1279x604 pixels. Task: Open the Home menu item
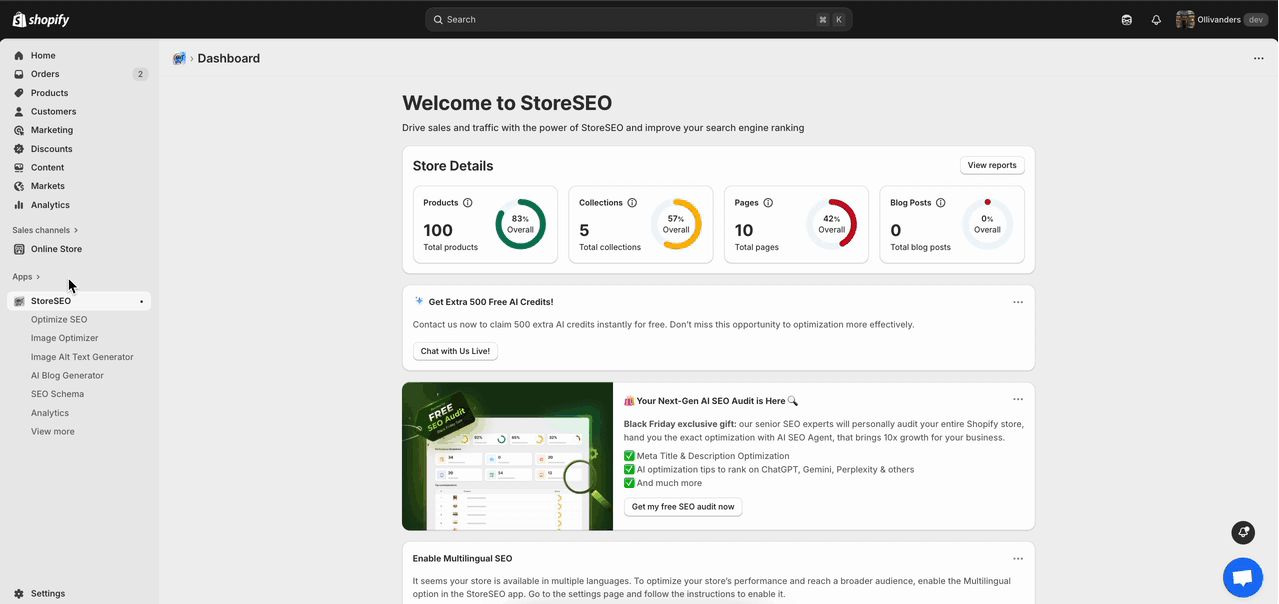pyautogui.click(x=44, y=55)
